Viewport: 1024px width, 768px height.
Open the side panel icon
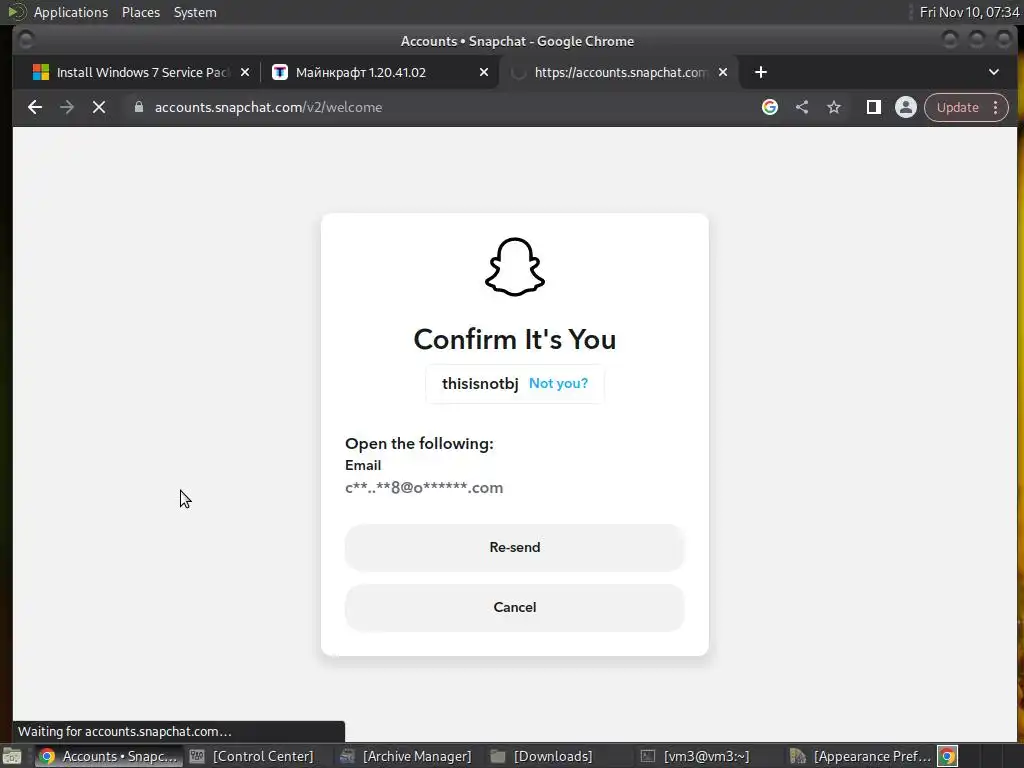coord(873,107)
